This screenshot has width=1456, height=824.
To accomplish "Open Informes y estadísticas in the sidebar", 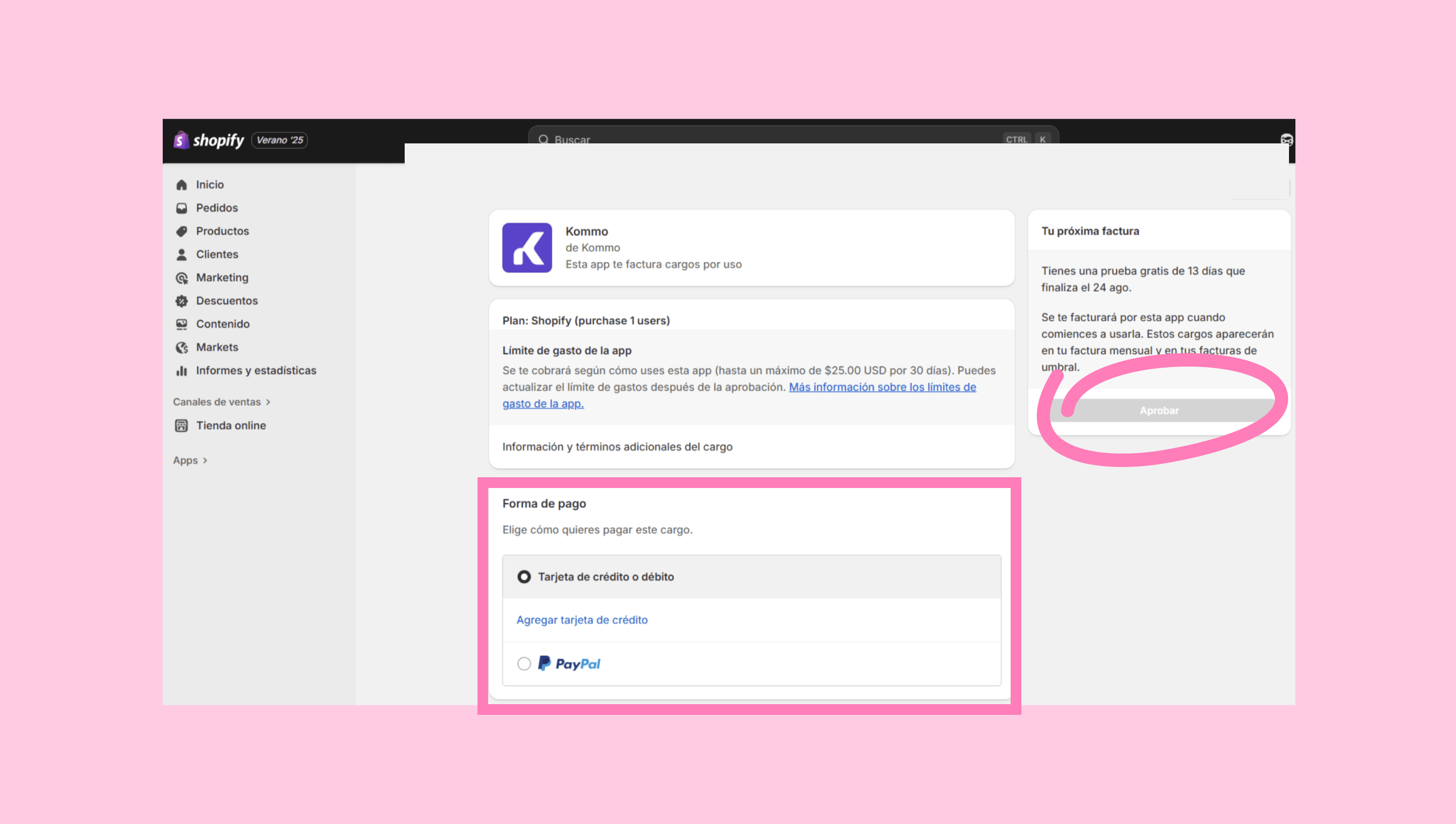I will (x=256, y=370).
